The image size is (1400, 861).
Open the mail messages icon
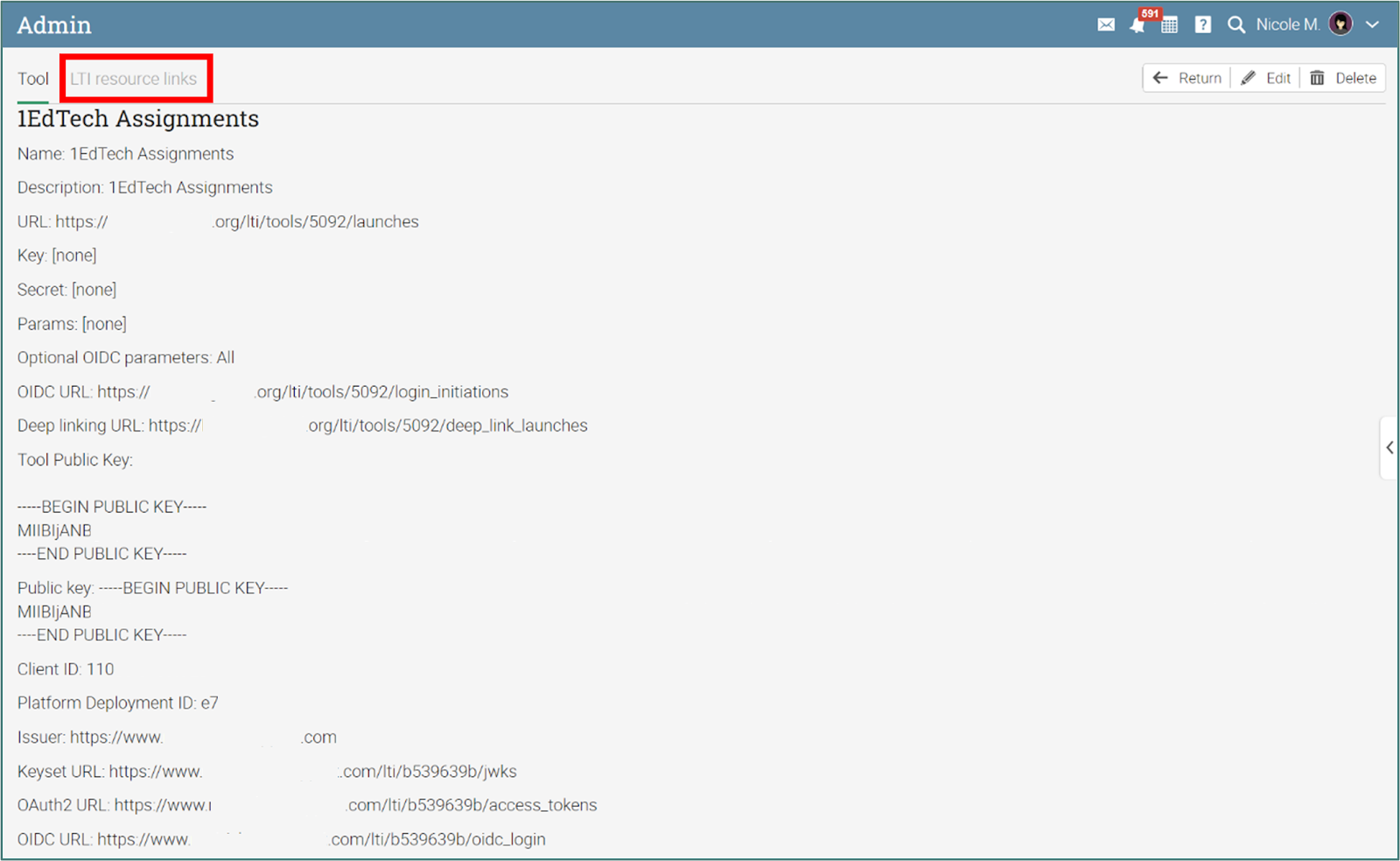point(1106,24)
